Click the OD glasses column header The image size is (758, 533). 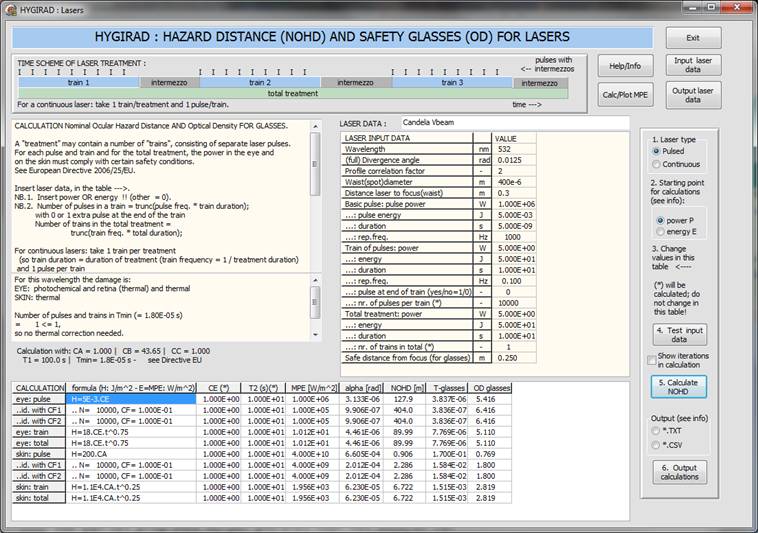[x=490, y=388]
